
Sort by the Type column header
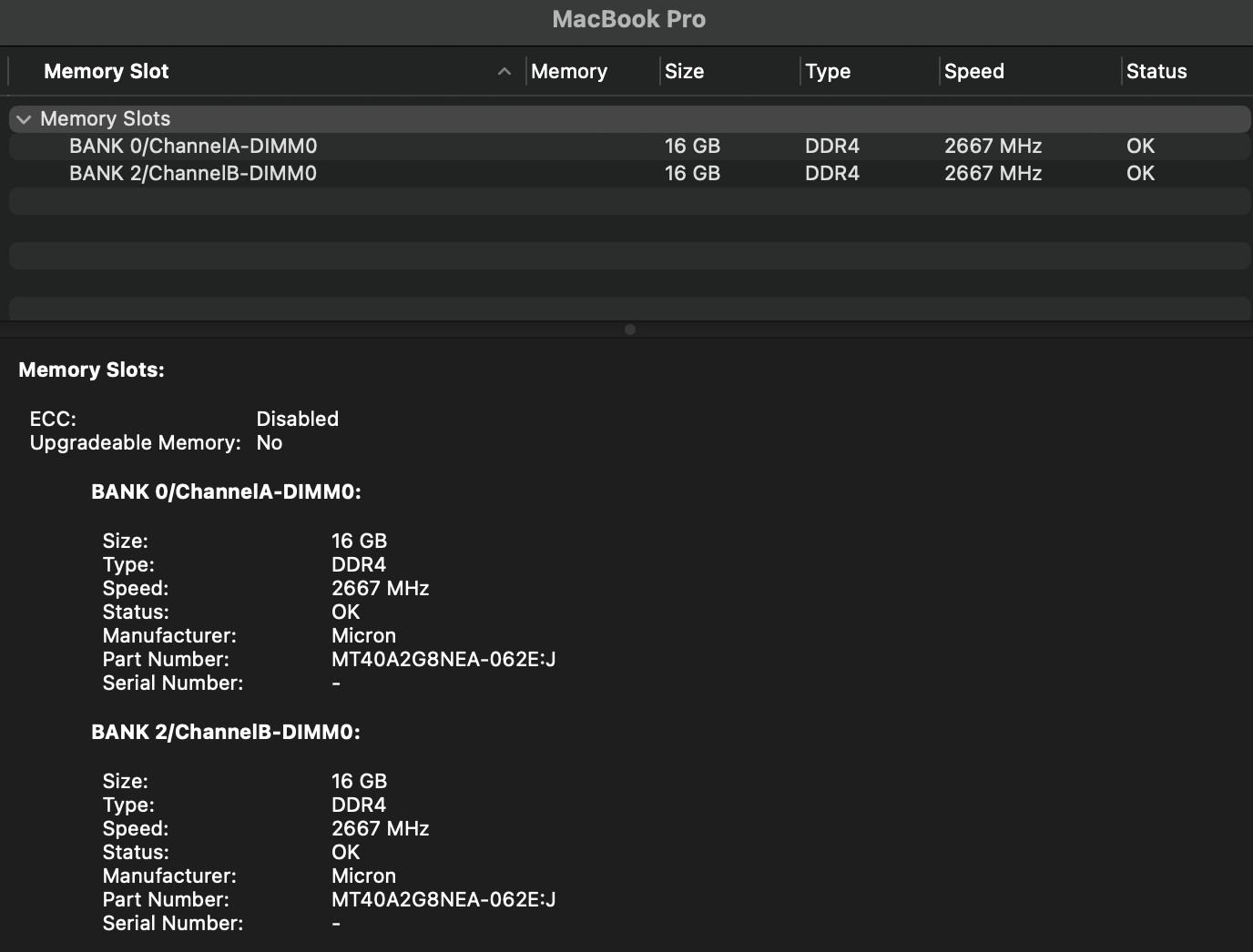coord(828,71)
